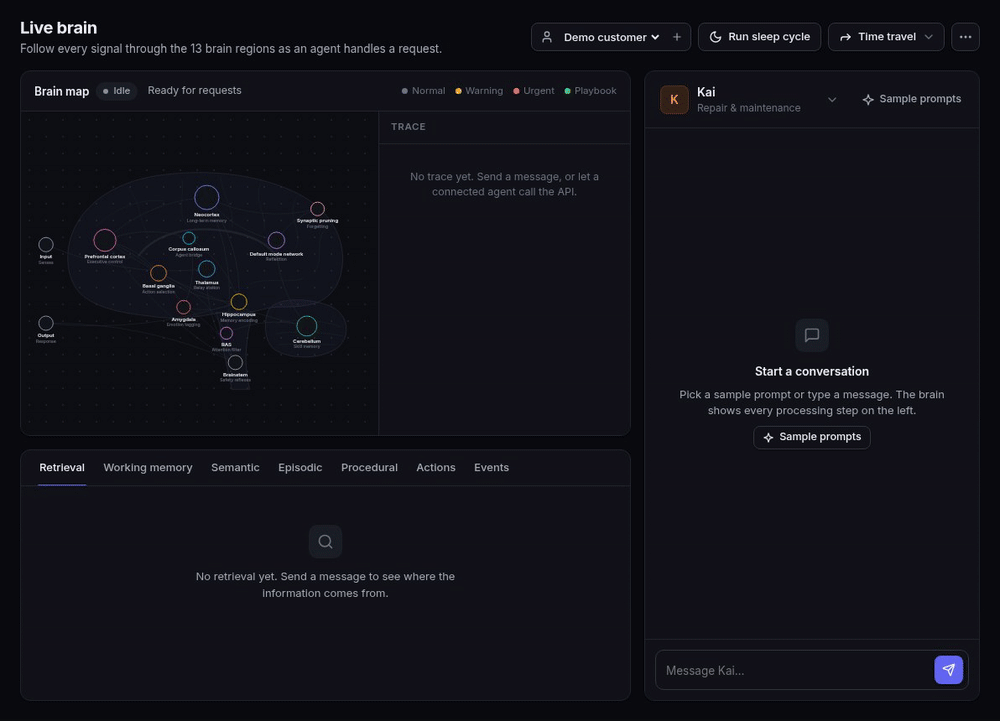The height and width of the screenshot is (721, 1000).
Task: Click the chat bubble icon above Start a conversation
Action: pyautogui.click(x=812, y=335)
